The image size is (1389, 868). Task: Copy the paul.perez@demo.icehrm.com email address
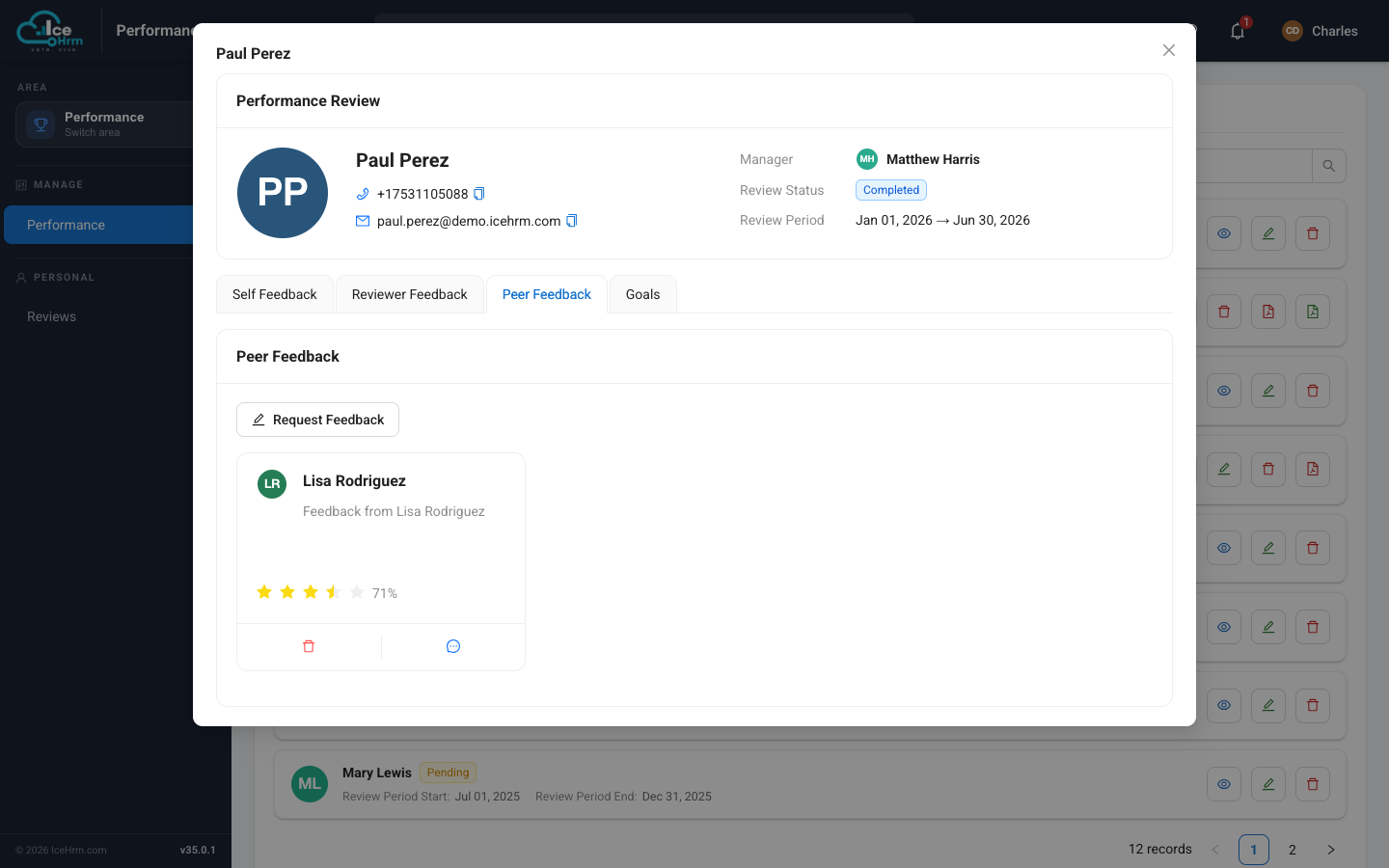click(571, 221)
